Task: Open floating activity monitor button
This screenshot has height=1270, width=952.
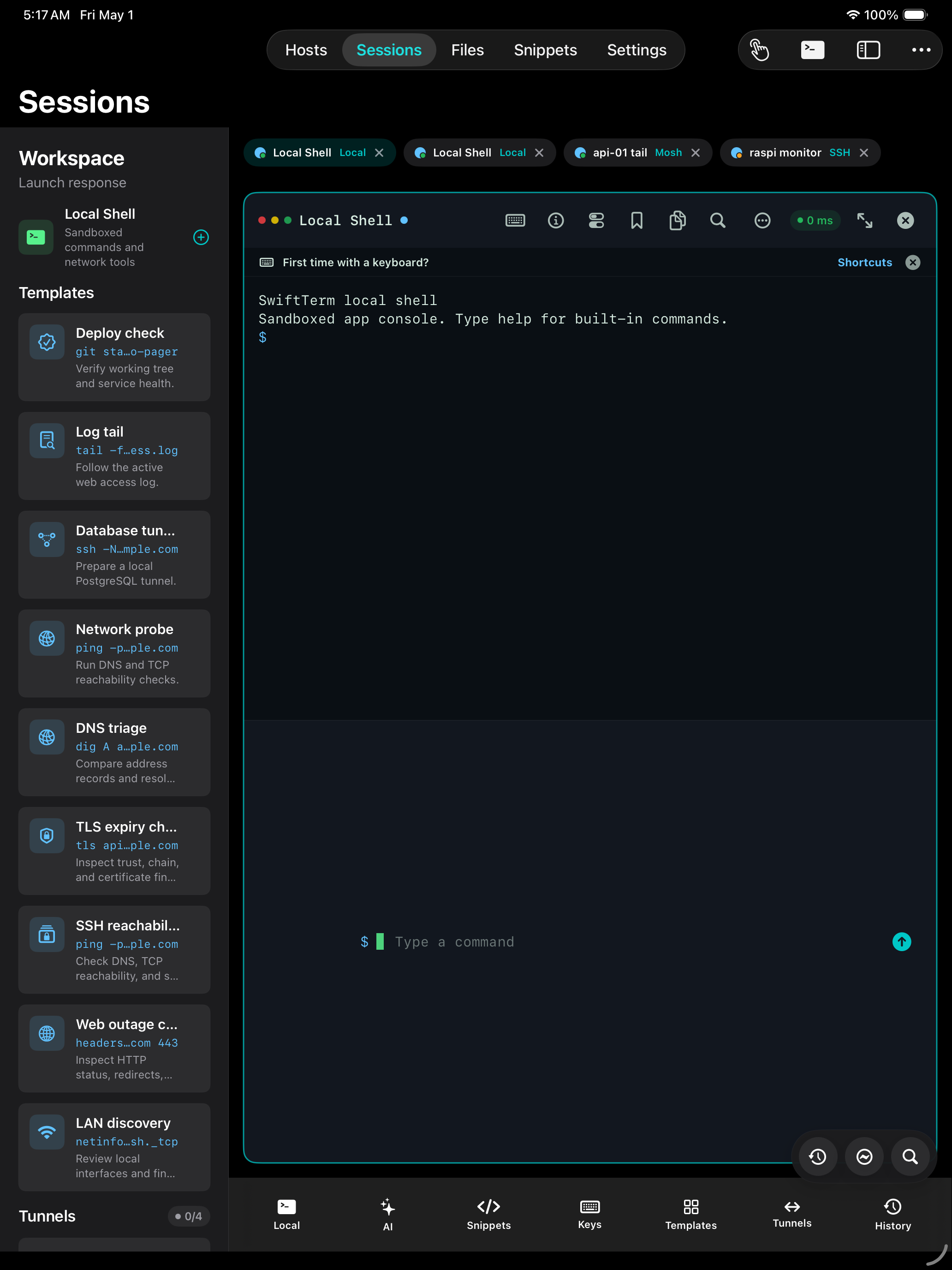Action: (864, 1156)
